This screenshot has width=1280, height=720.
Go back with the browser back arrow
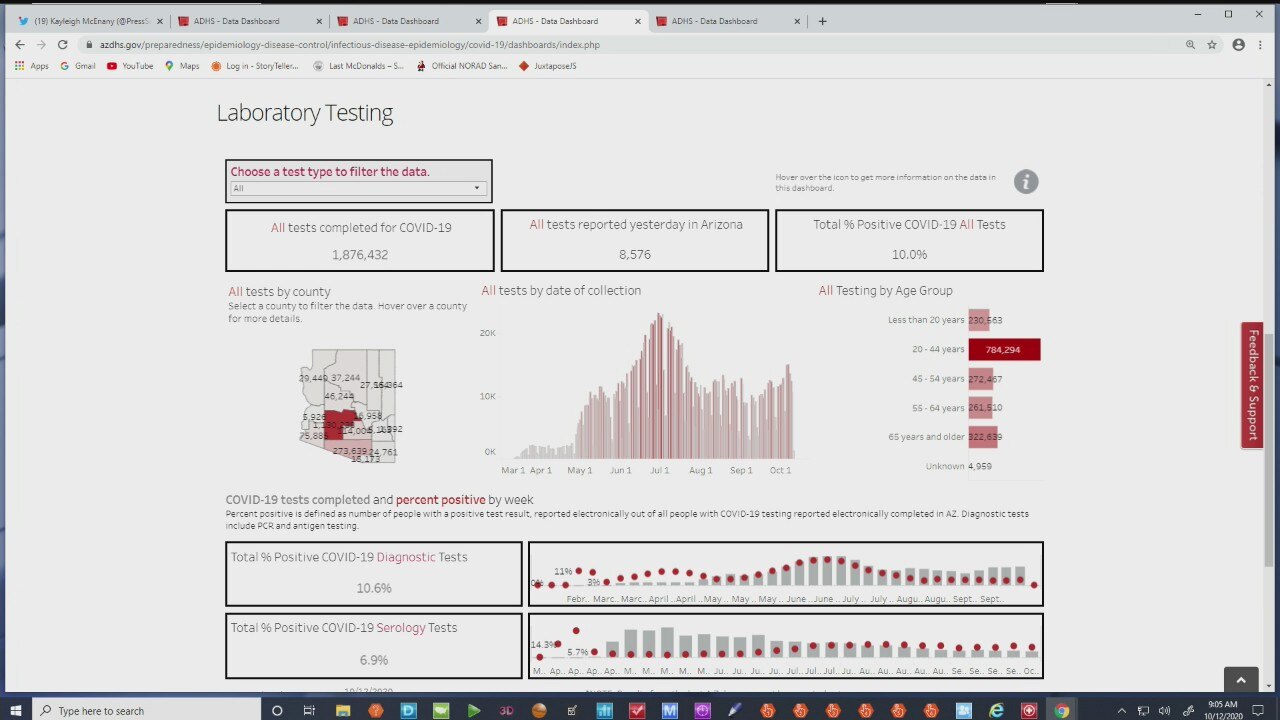tap(20, 45)
